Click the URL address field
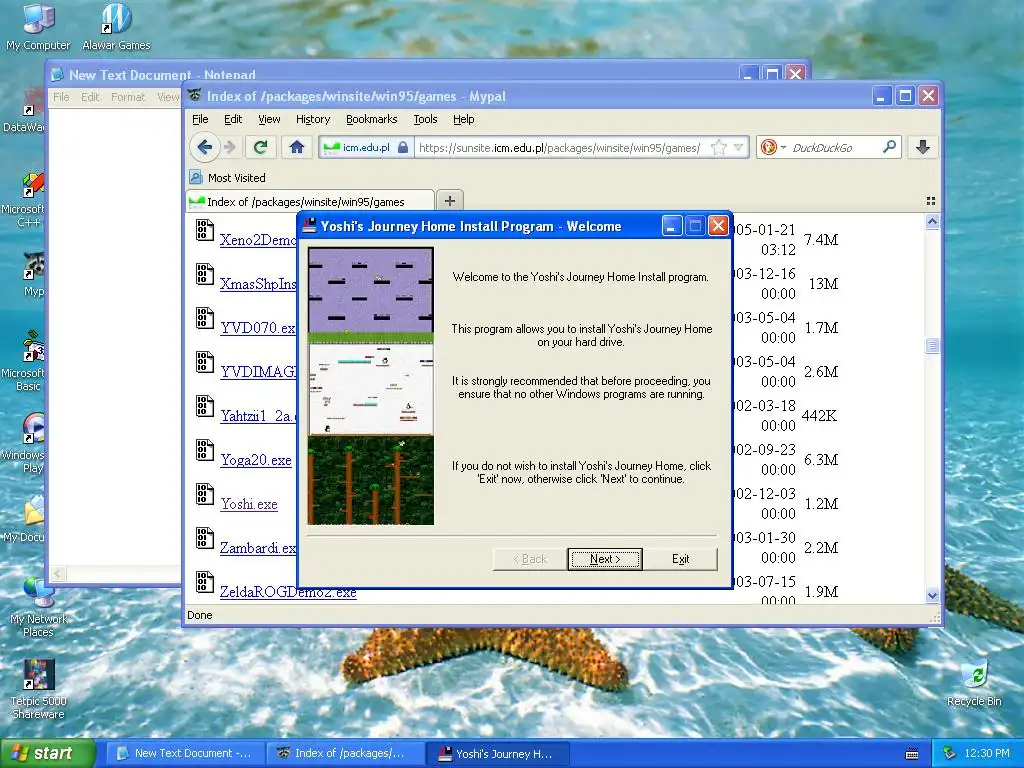1024x768 pixels. [560, 148]
